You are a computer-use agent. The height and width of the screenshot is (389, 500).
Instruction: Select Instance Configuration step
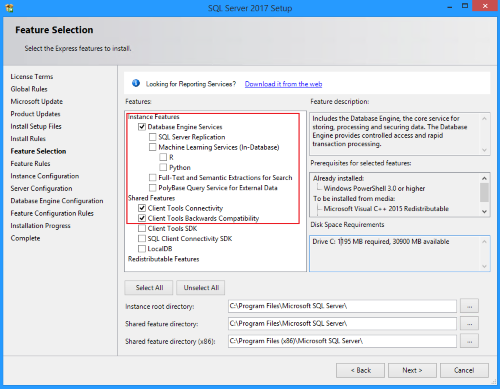tap(45, 176)
